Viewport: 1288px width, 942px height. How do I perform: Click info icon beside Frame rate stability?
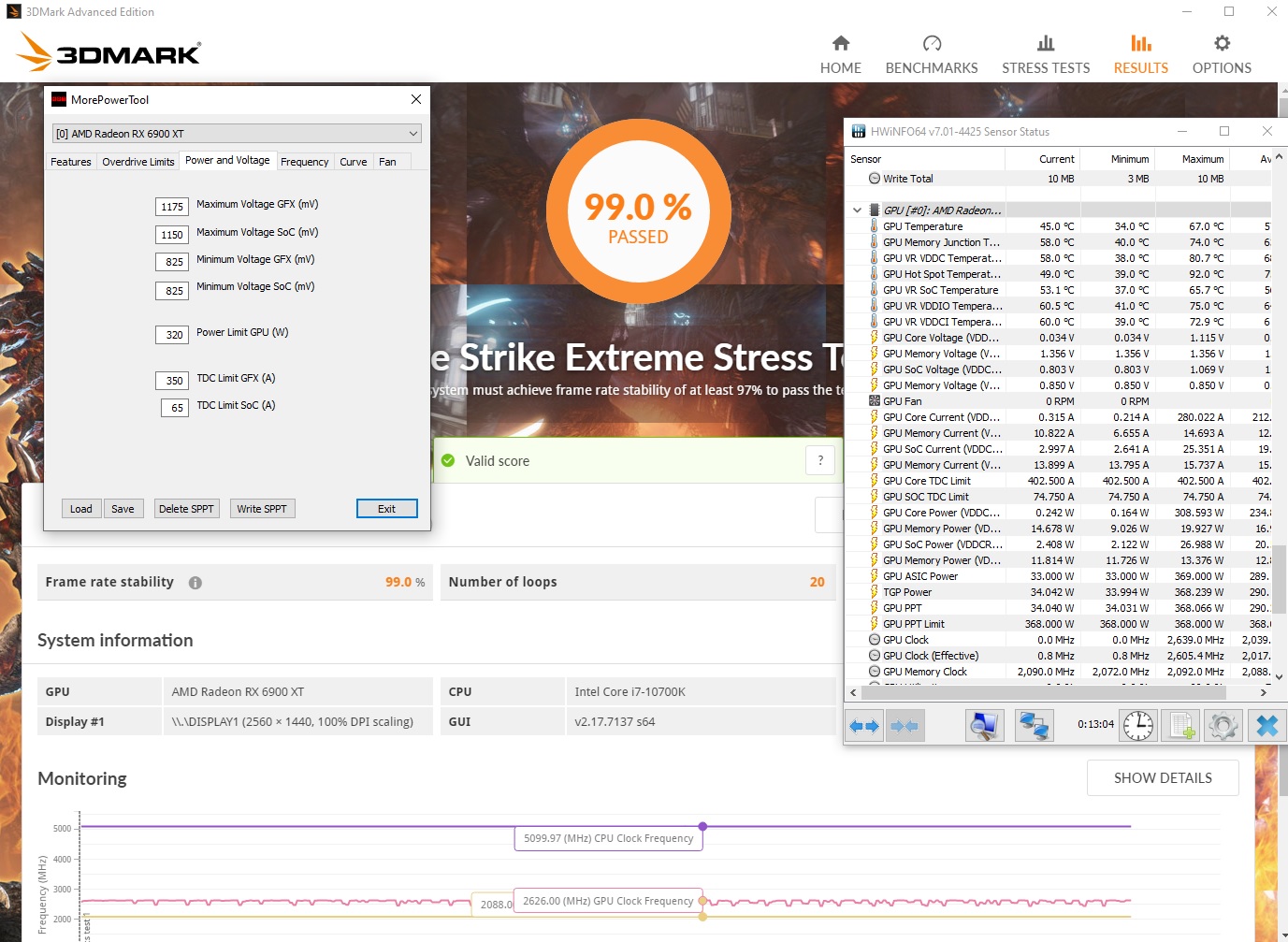[x=195, y=583]
